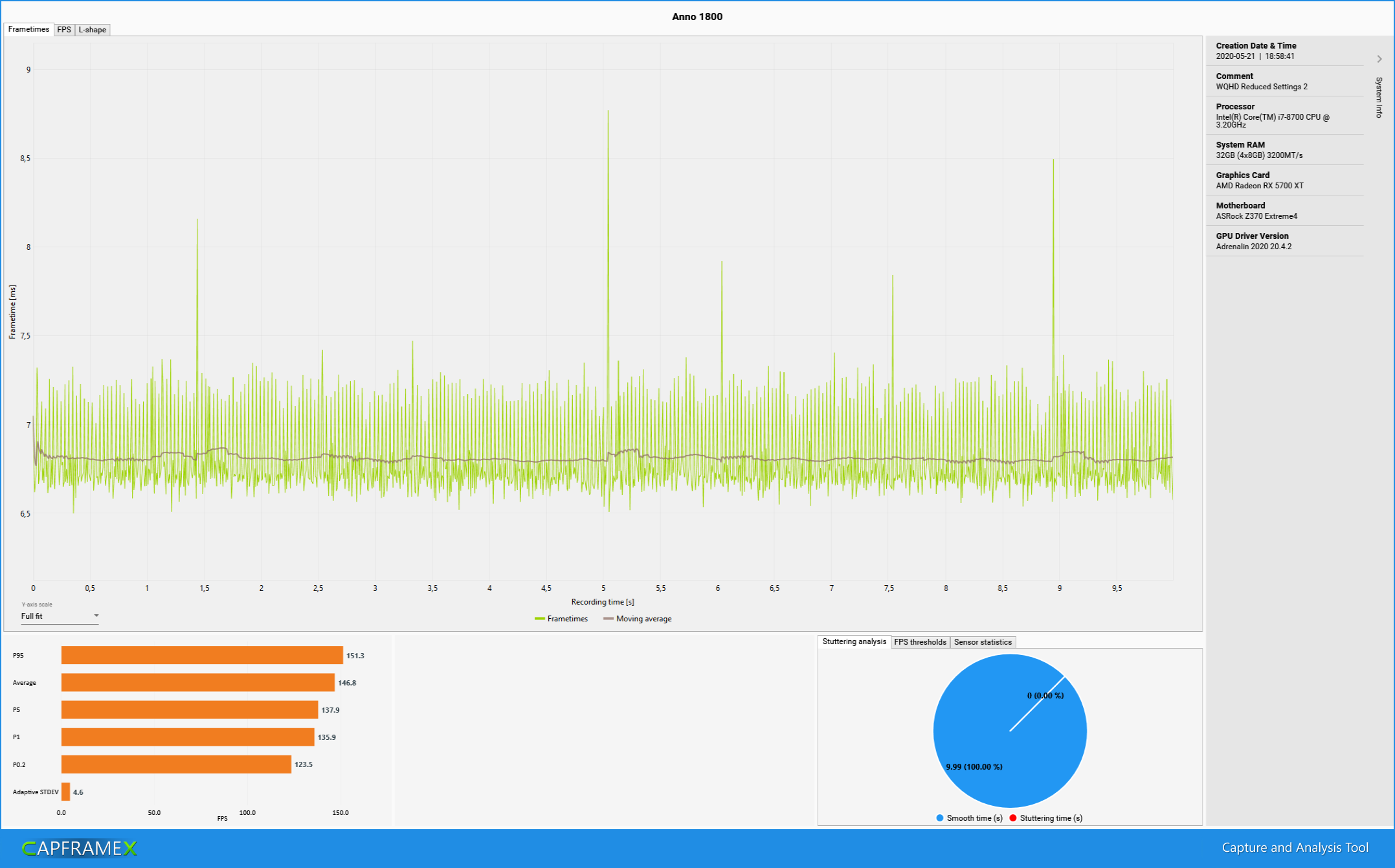This screenshot has width=1395, height=868.
Task: Open the Y-axis scale Full fit dropdown
Action: click(x=60, y=616)
